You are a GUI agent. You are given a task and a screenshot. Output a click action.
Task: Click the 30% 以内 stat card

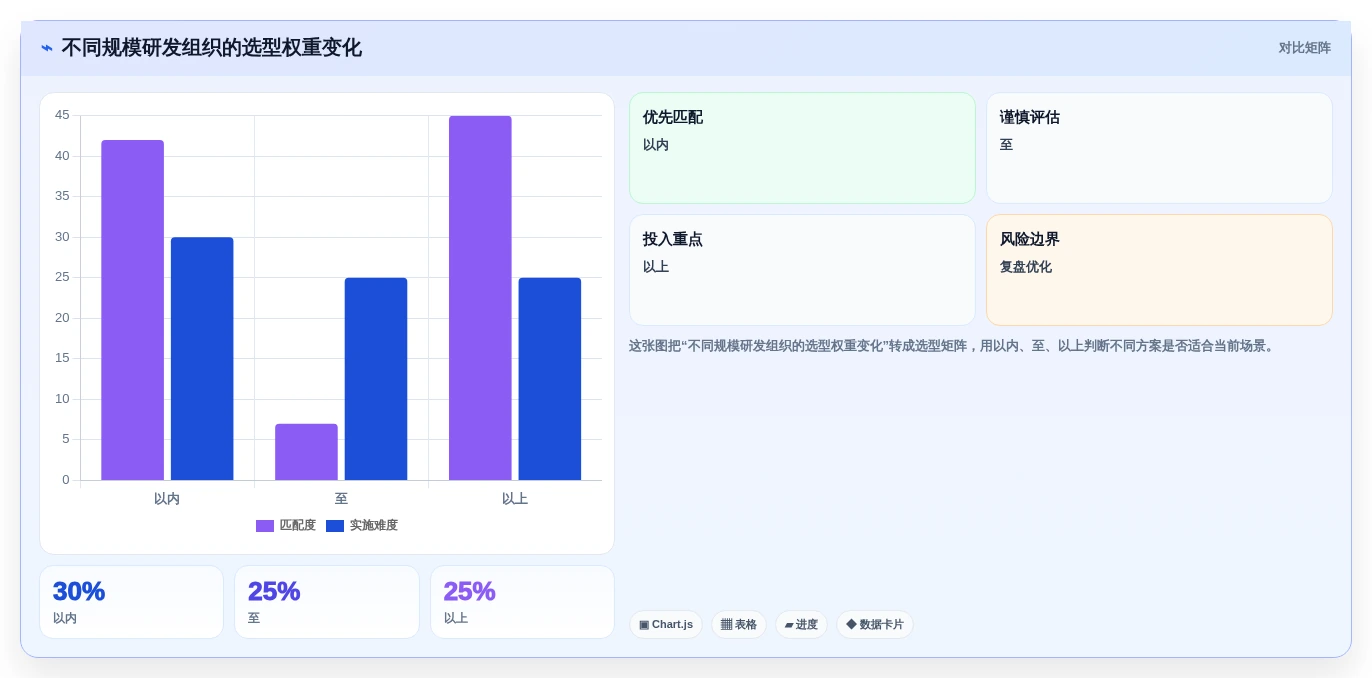click(x=131, y=602)
